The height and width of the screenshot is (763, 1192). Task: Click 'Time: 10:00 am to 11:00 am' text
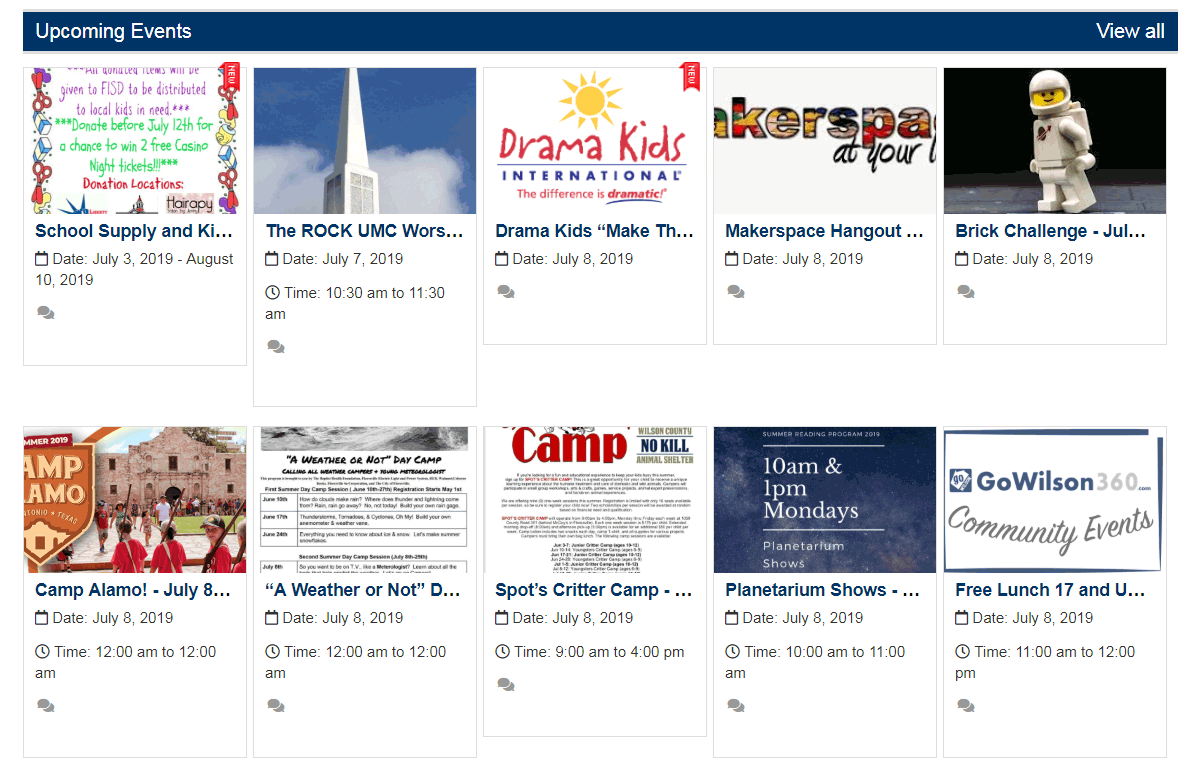pos(816,662)
